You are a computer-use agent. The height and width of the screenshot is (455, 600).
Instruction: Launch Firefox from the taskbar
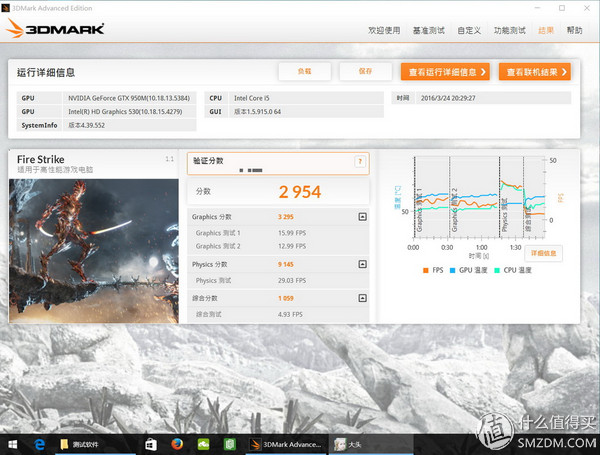click(177, 444)
